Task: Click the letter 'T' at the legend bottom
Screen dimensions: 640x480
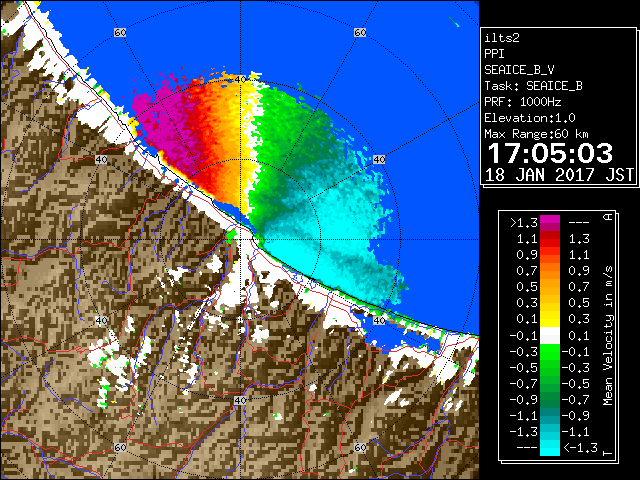Action: (x=608, y=453)
